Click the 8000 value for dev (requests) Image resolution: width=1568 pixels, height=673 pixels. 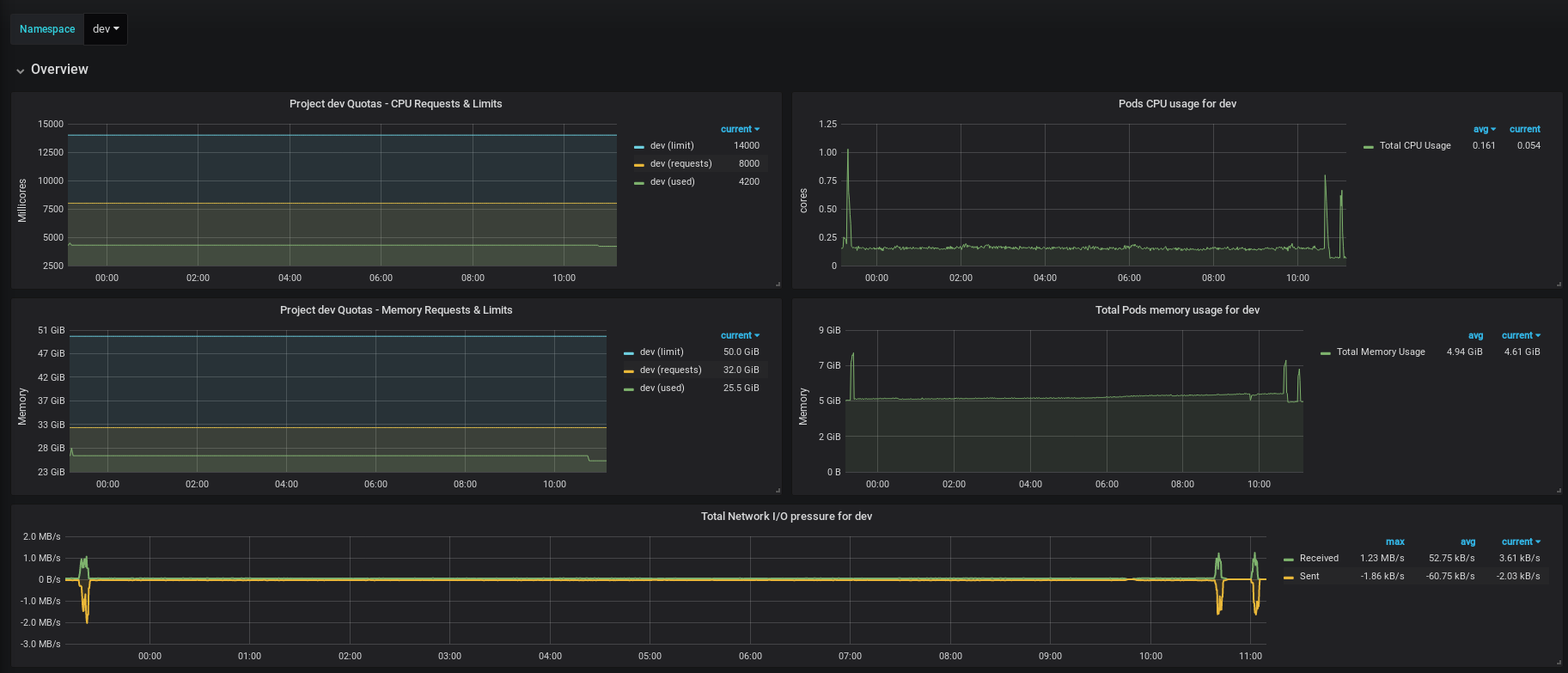tap(749, 164)
